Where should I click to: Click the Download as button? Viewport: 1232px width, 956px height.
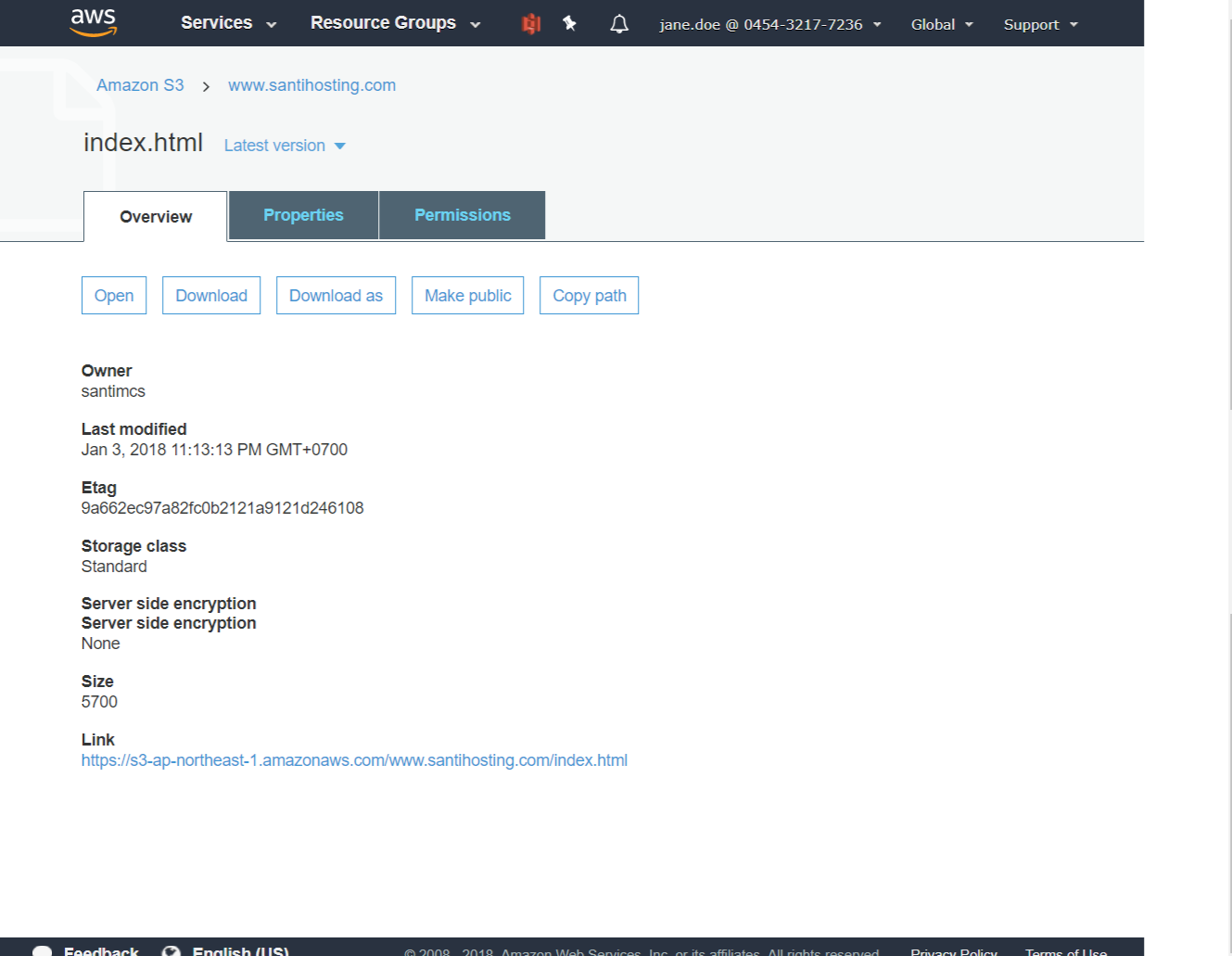[x=336, y=296]
